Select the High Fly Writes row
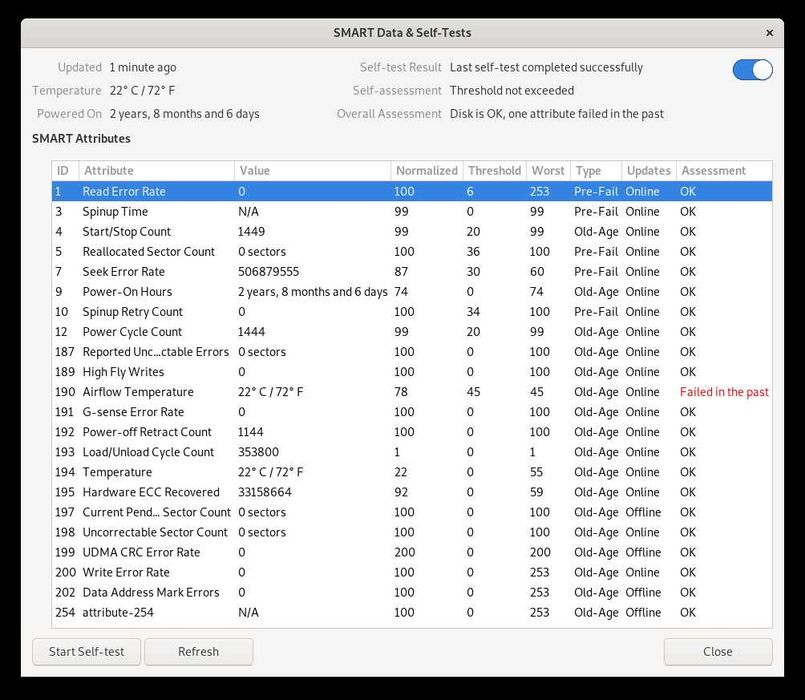The image size is (805, 700). (x=412, y=372)
